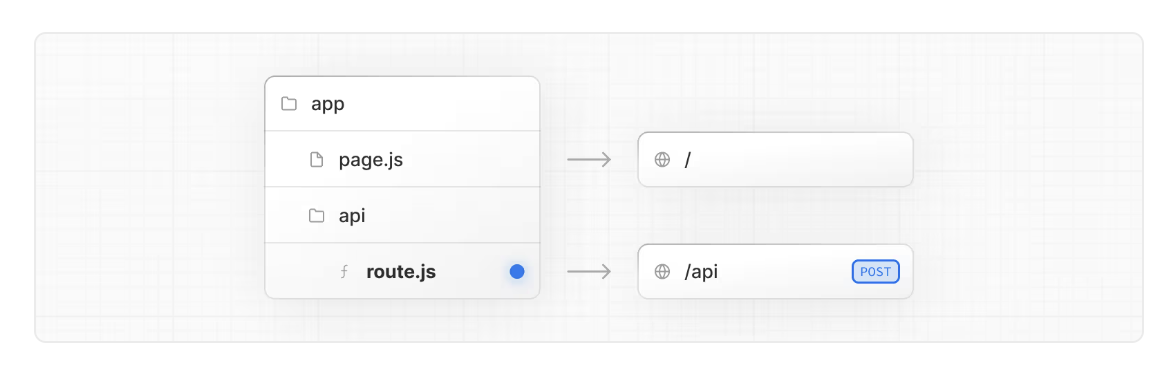
Task: Click the api folder icon
Action: click(x=316, y=216)
